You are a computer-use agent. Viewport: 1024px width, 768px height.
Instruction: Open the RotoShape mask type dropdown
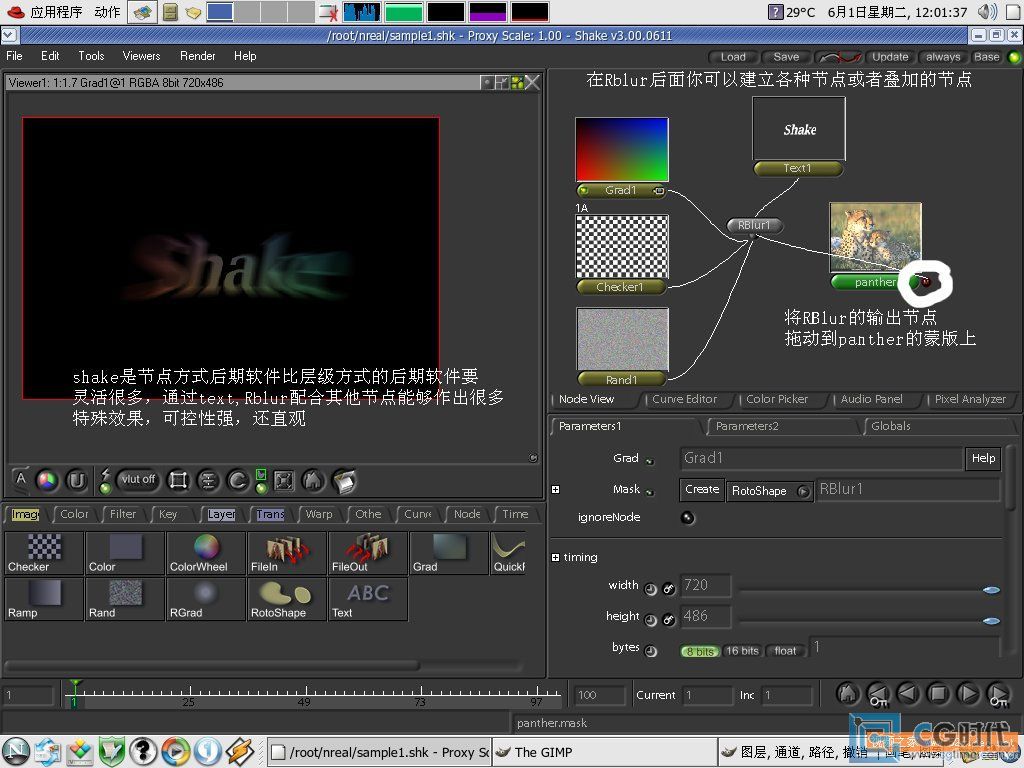(x=770, y=490)
